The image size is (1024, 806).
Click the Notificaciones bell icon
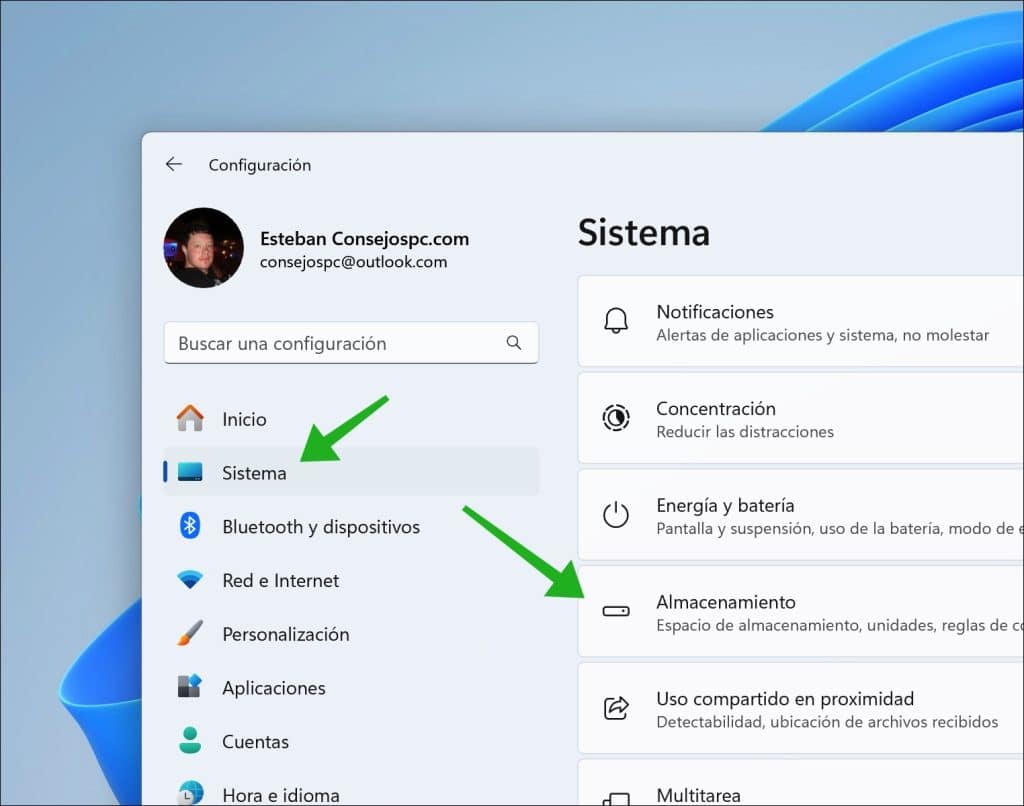click(x=616, y=321)
